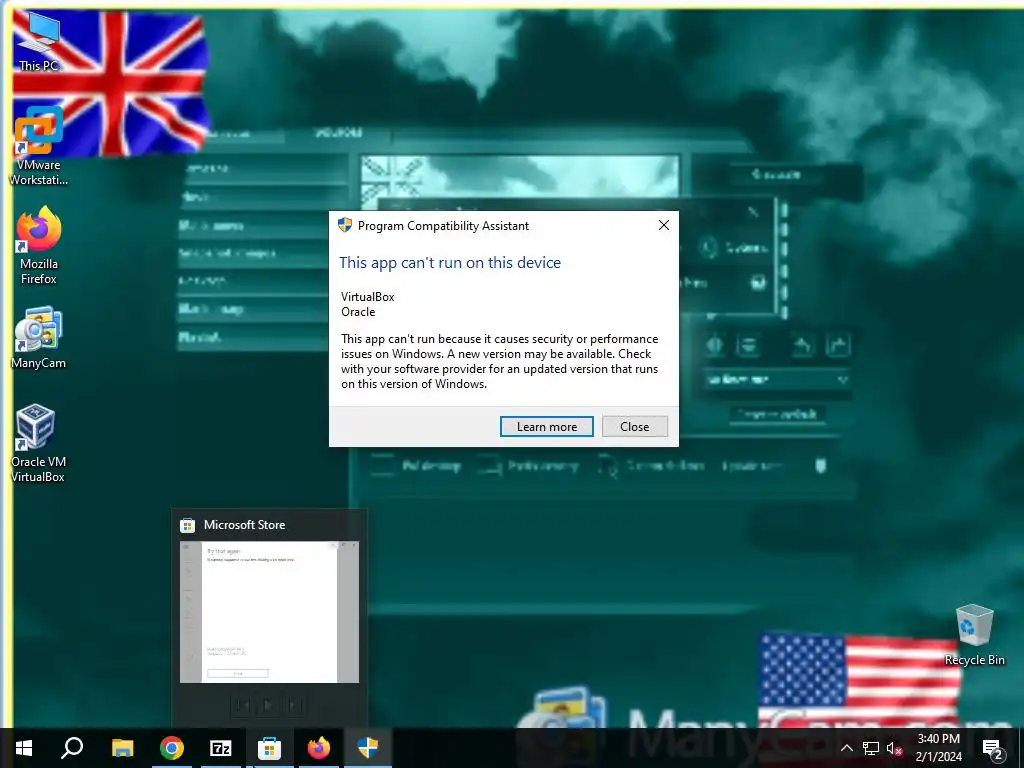Viewport: 1024px width, 768px height.
Task: Open VMware Workstation desktop shortcut
Action: point(39,147)
